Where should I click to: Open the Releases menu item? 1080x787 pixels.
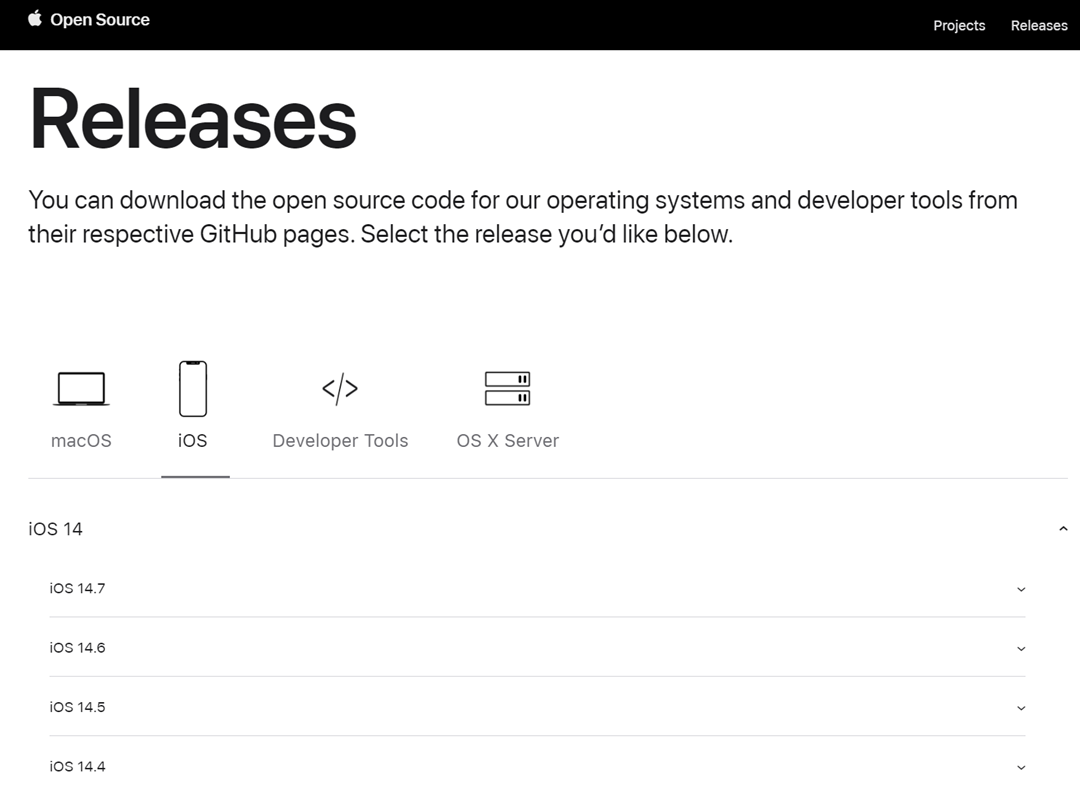point(1039,25)
